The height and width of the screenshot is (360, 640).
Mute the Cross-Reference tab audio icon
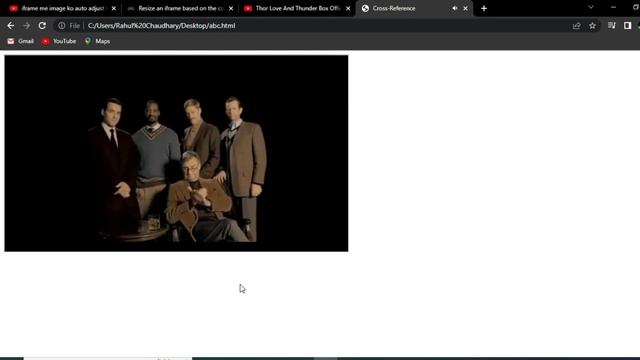coord(455,8)
